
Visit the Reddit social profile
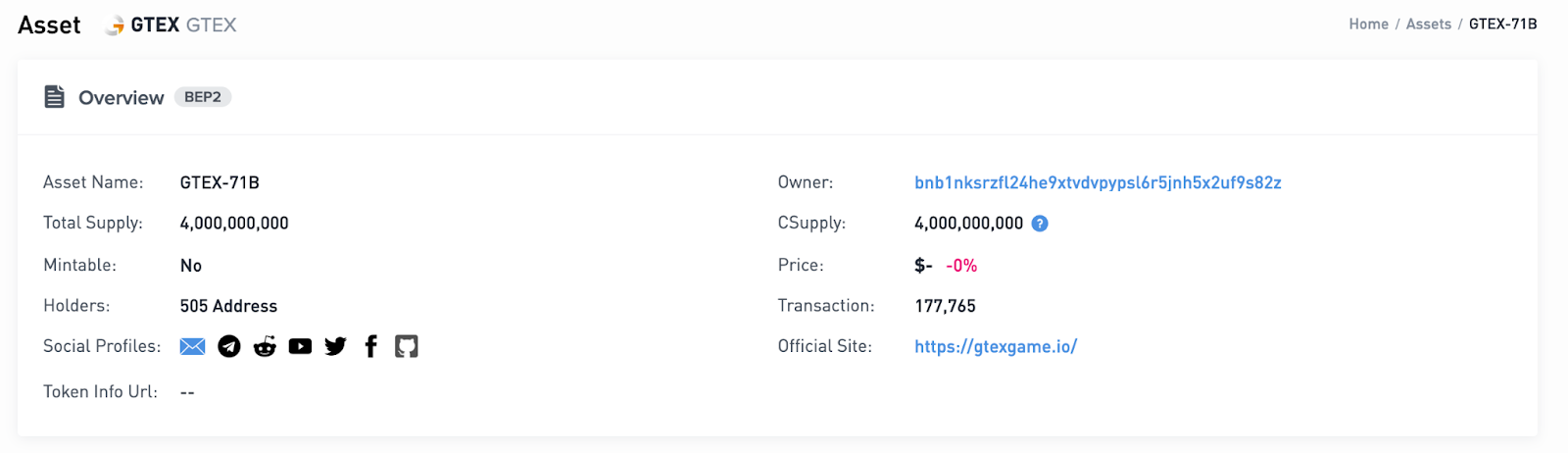point(265,346)
